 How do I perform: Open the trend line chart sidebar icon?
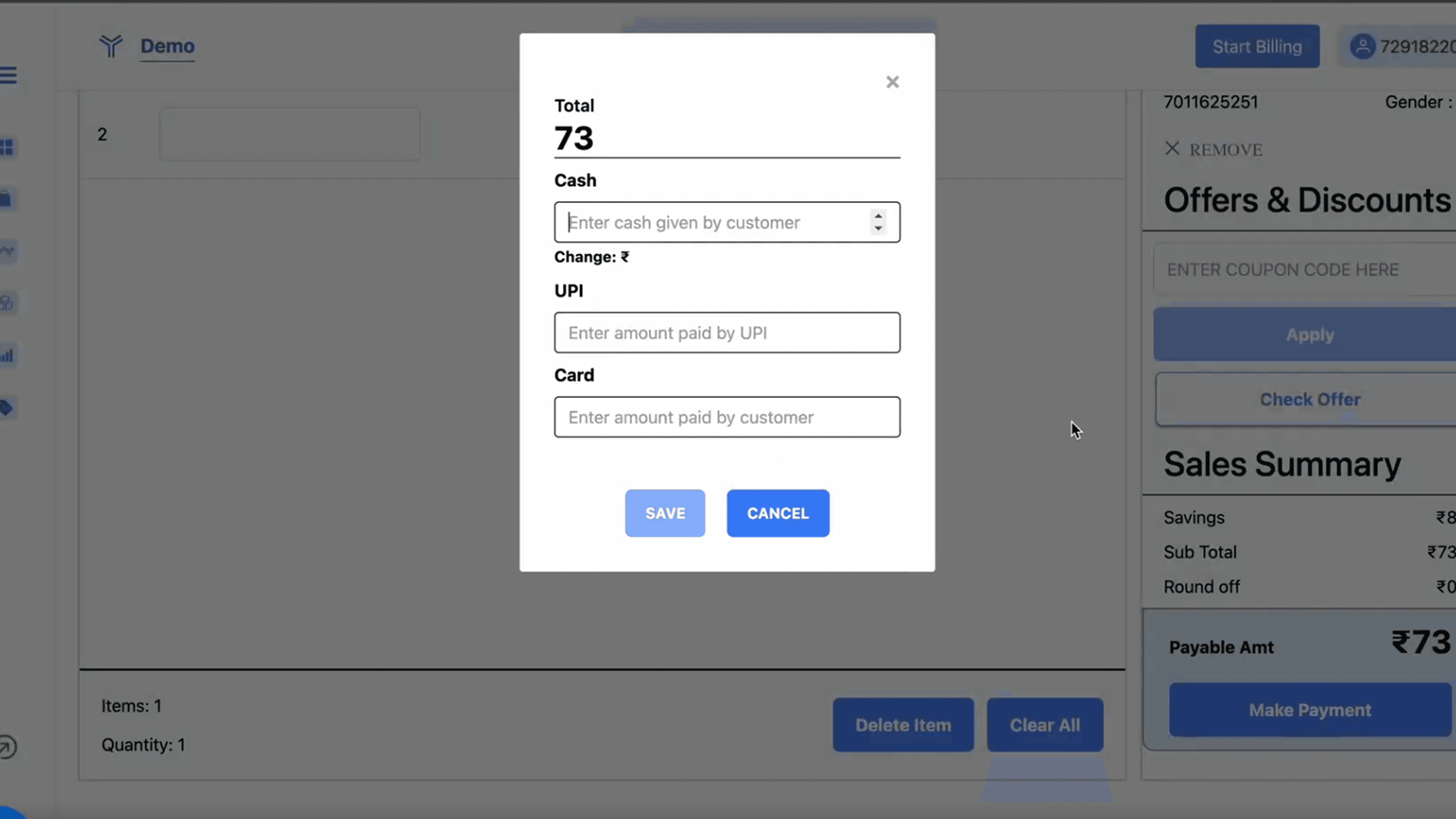[7, 251]
